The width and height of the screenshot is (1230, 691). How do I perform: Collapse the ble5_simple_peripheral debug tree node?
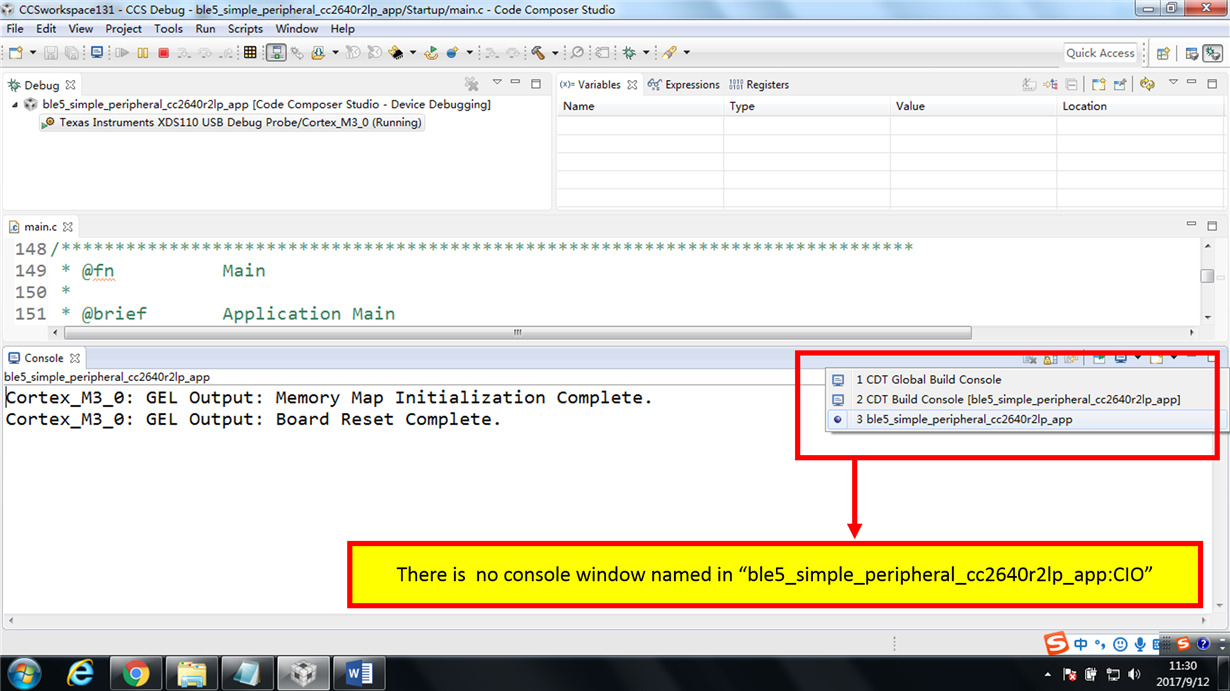pos(15,104)
